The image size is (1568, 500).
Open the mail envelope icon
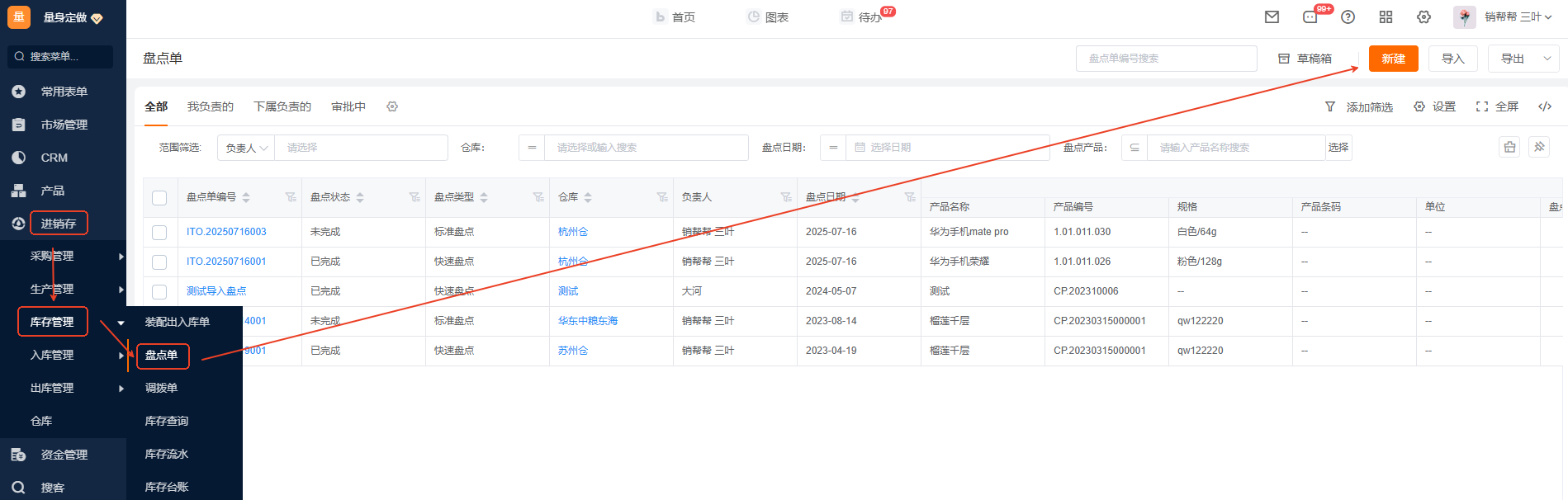(1272, 17)
